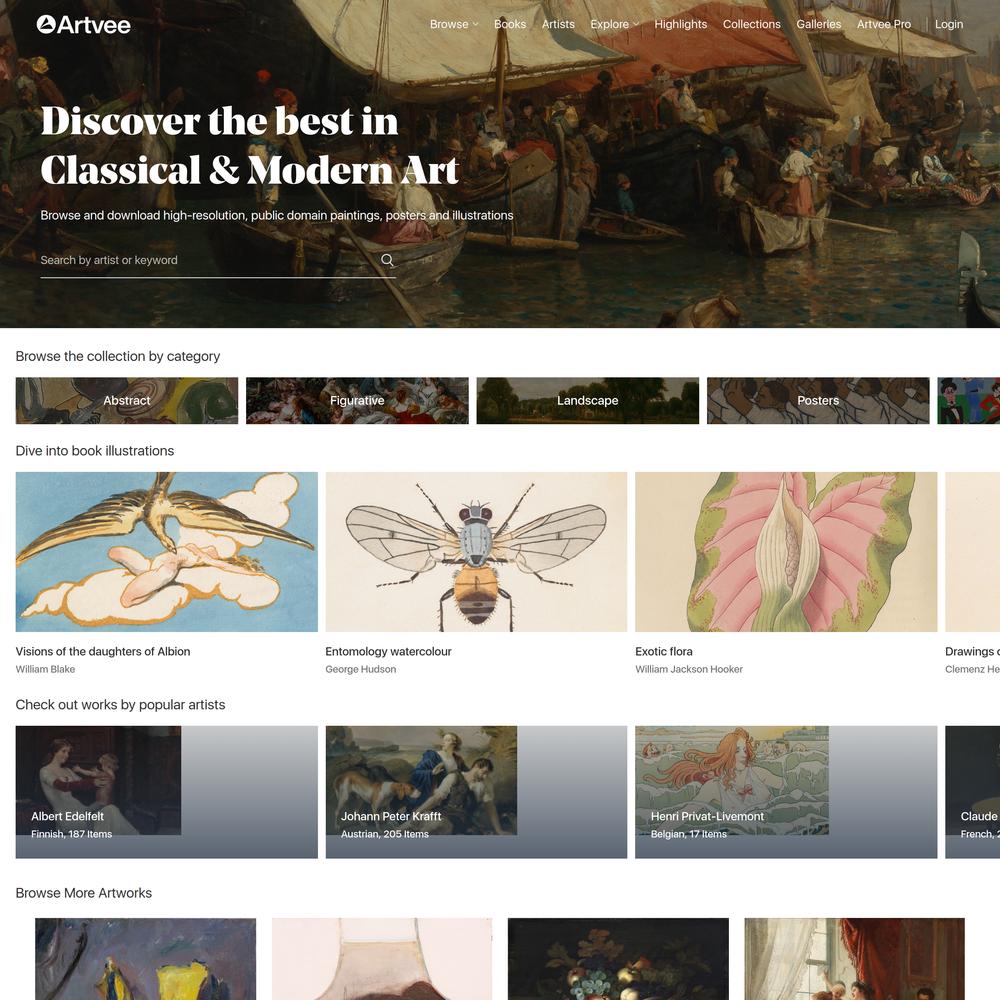
Task: Focus the search by artist or keyword field
Action: [x=209, y=260]
